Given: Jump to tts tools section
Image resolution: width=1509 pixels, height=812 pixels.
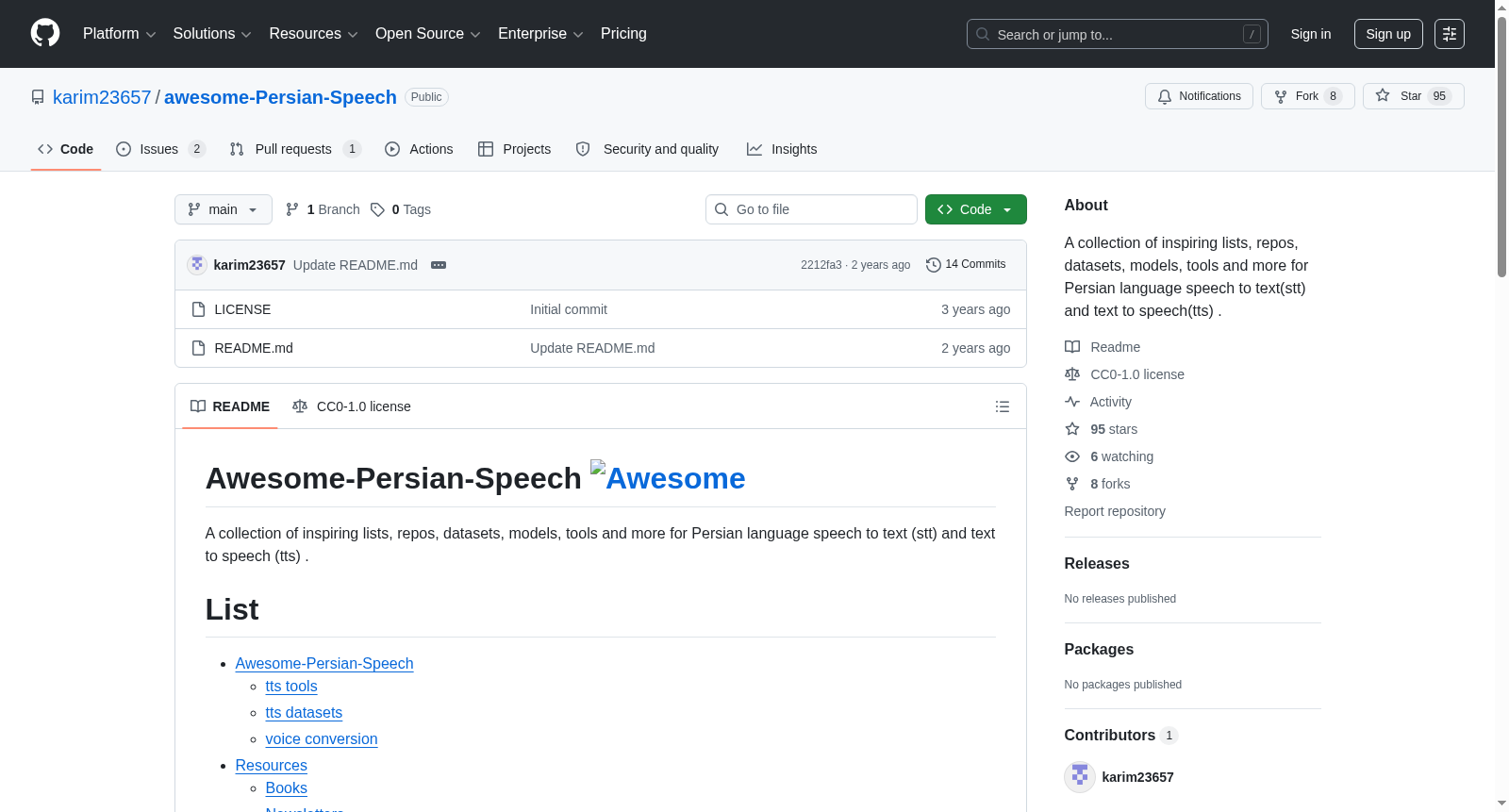Looking at the screenshot, I should [x=291, y=687].
